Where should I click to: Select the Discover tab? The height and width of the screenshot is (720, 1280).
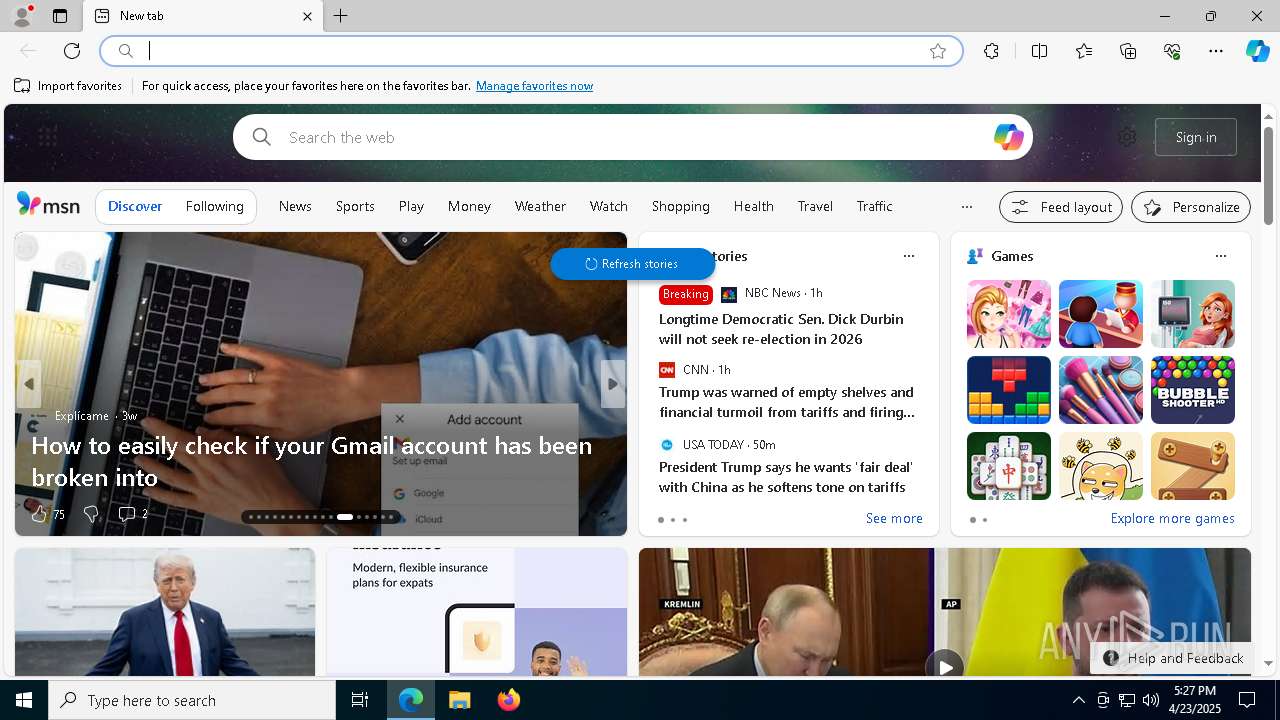(x=135, y=206)
